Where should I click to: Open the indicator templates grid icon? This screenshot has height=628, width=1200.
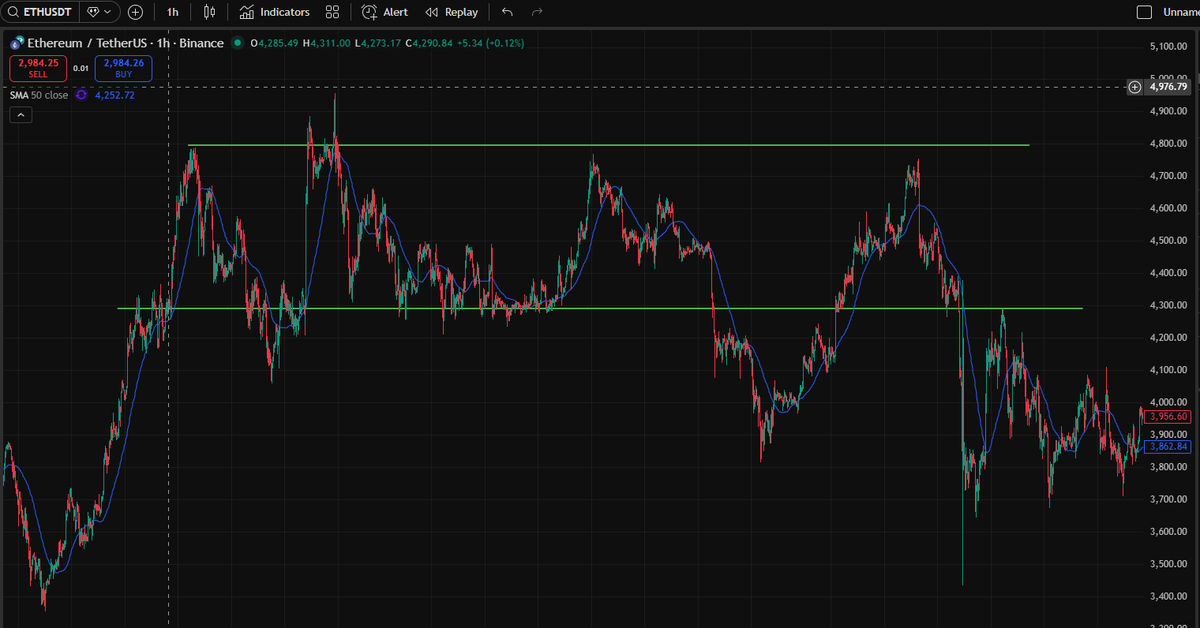[x=333, y=12]
